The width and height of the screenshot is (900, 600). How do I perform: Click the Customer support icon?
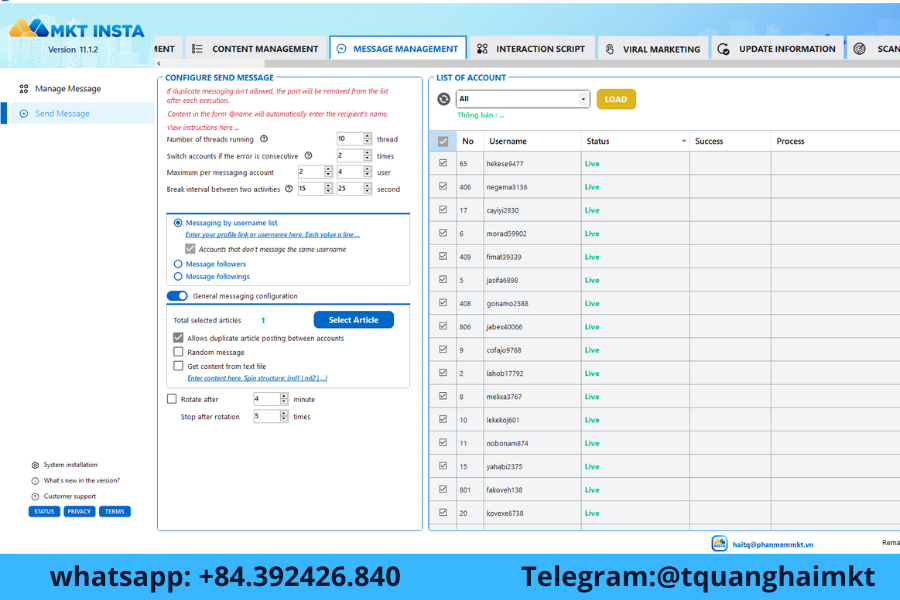coord(35,496)
